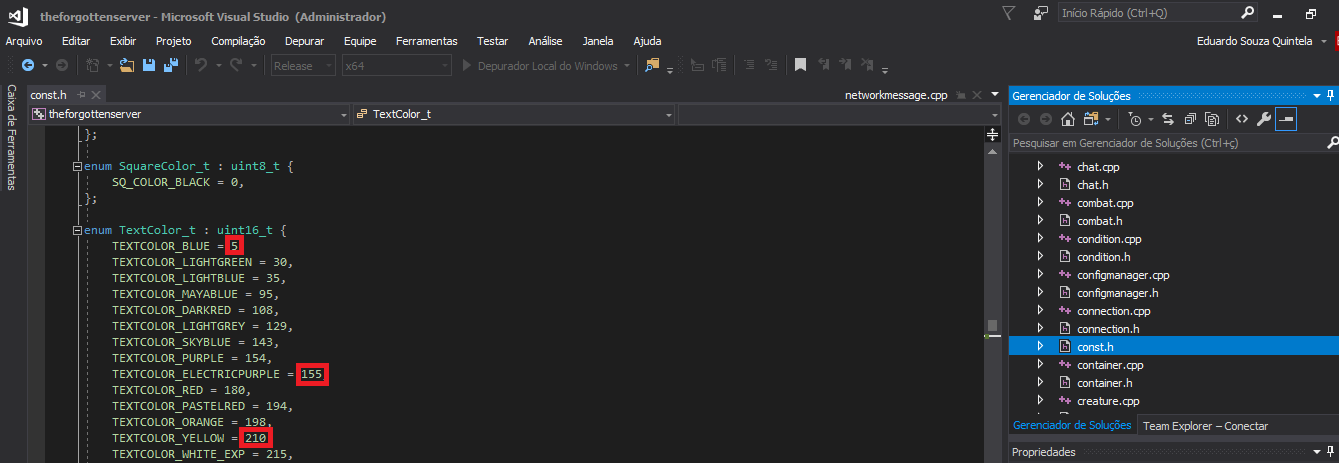Open the Caixa de Ferramentas side panel
Screen dimensions: 1339x463
point(12,137)
